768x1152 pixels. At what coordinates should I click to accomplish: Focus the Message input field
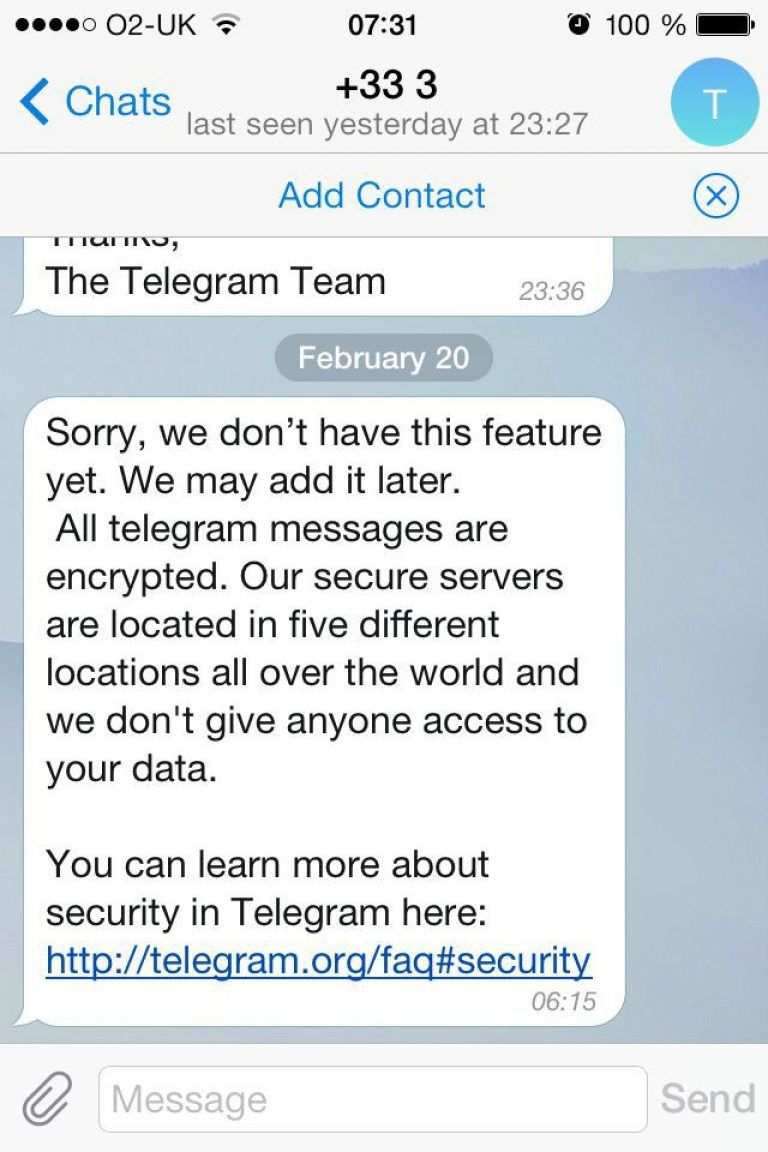(x=372, y=1099)
